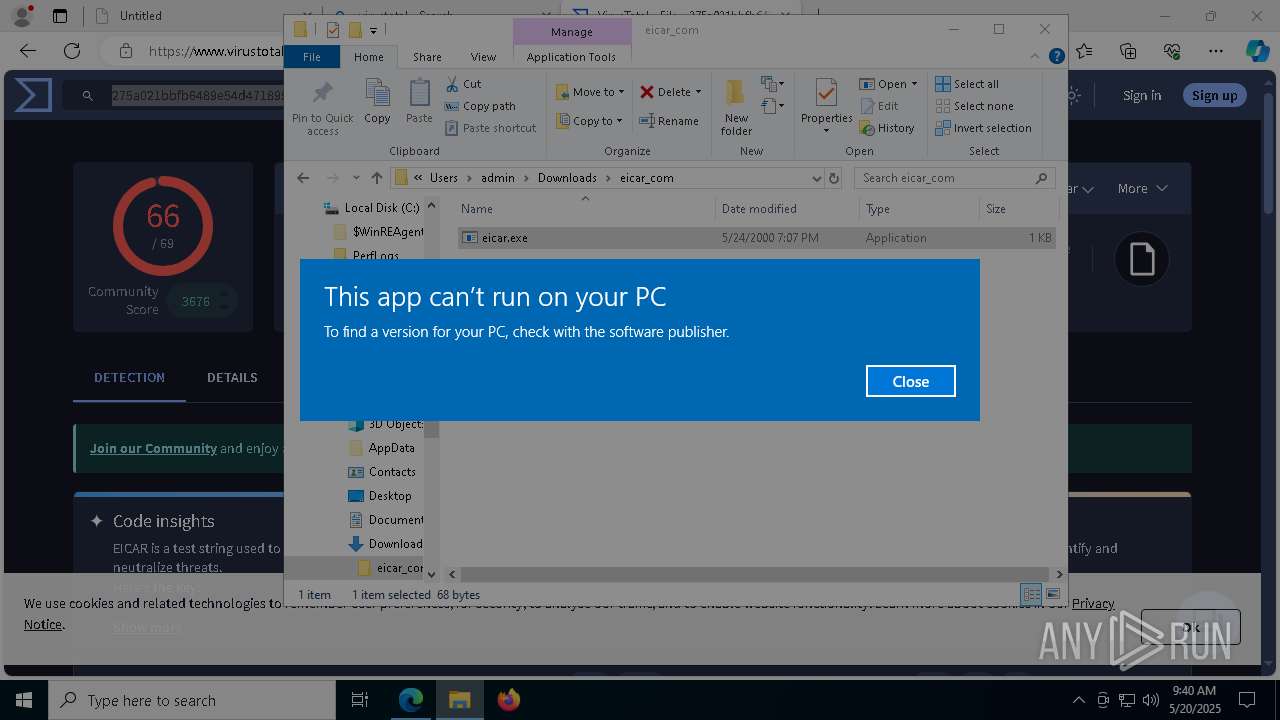Open the Move to dropdown
The width and height of the screenshot is (1280, 720).
(x=590, y=92)
